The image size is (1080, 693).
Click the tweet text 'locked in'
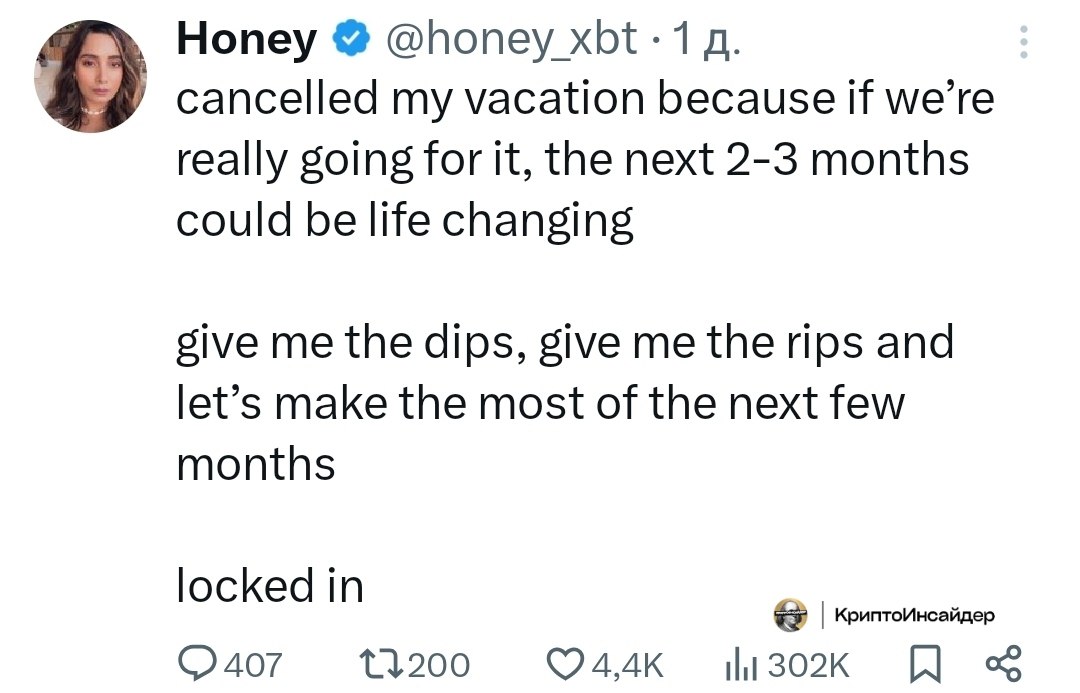269,586
